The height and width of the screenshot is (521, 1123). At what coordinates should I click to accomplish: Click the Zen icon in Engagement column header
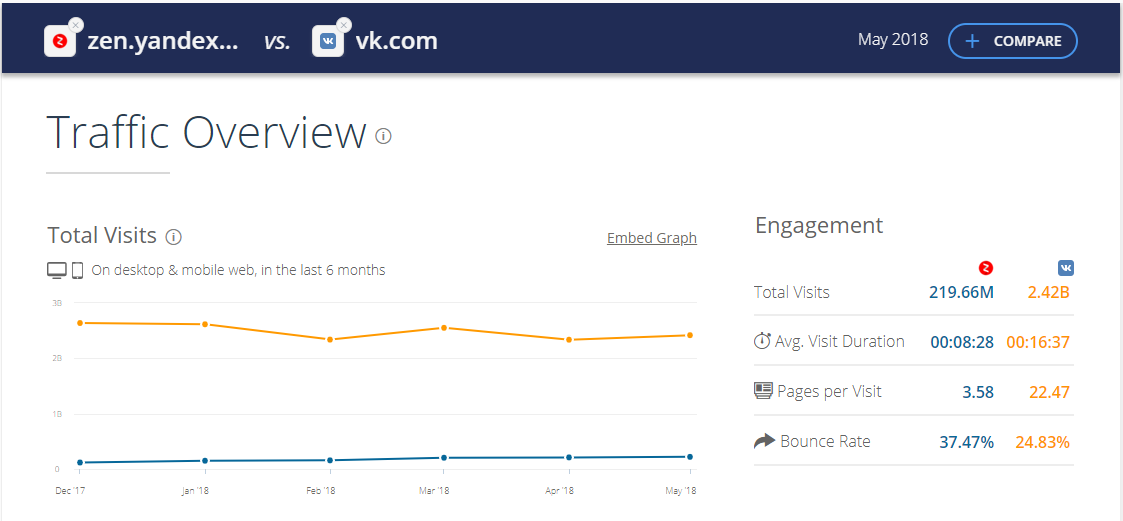pyautogui.click(x=985, y=268)
